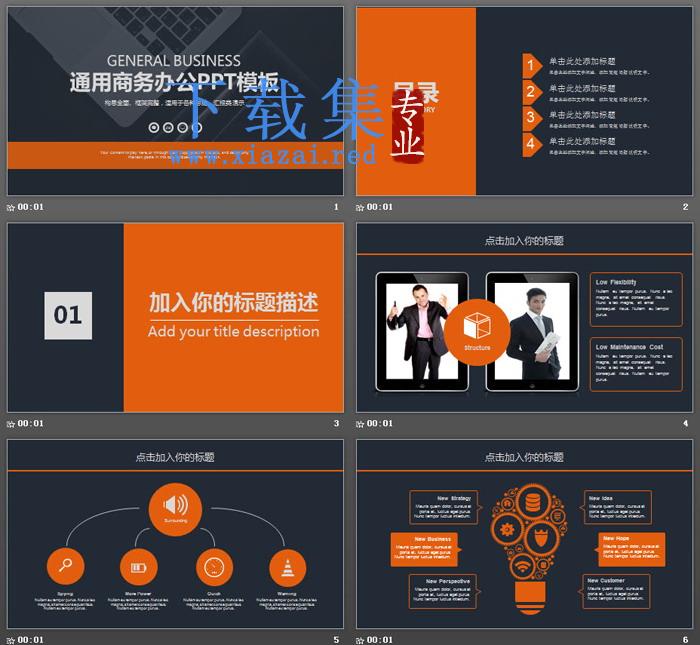This screenshot has height=645, width=700.
Task: Click the Low Flexibility text box in slide 4
Action: point(636,299)
